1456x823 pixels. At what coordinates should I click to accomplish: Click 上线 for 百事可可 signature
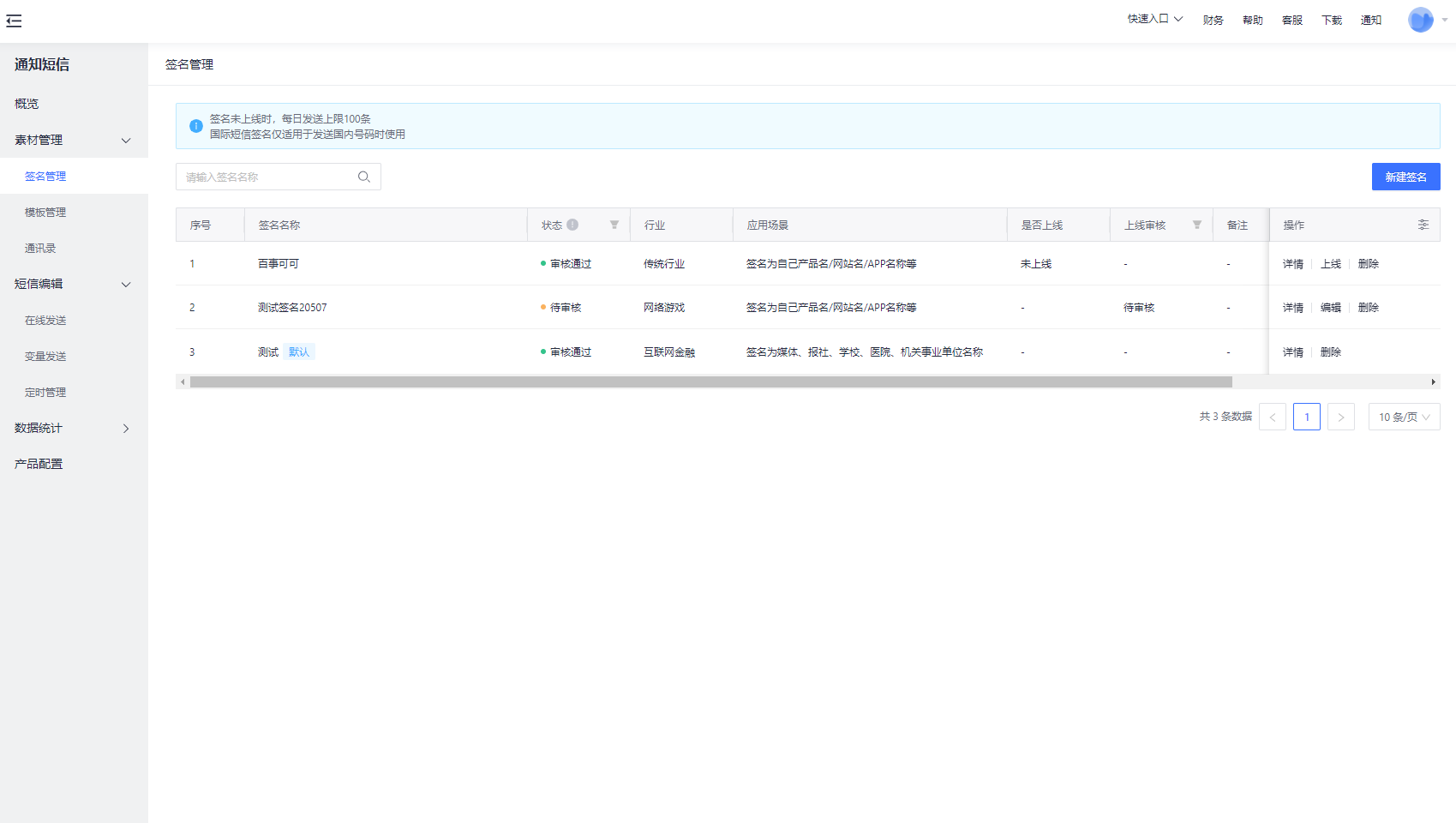click(1330, 264)
